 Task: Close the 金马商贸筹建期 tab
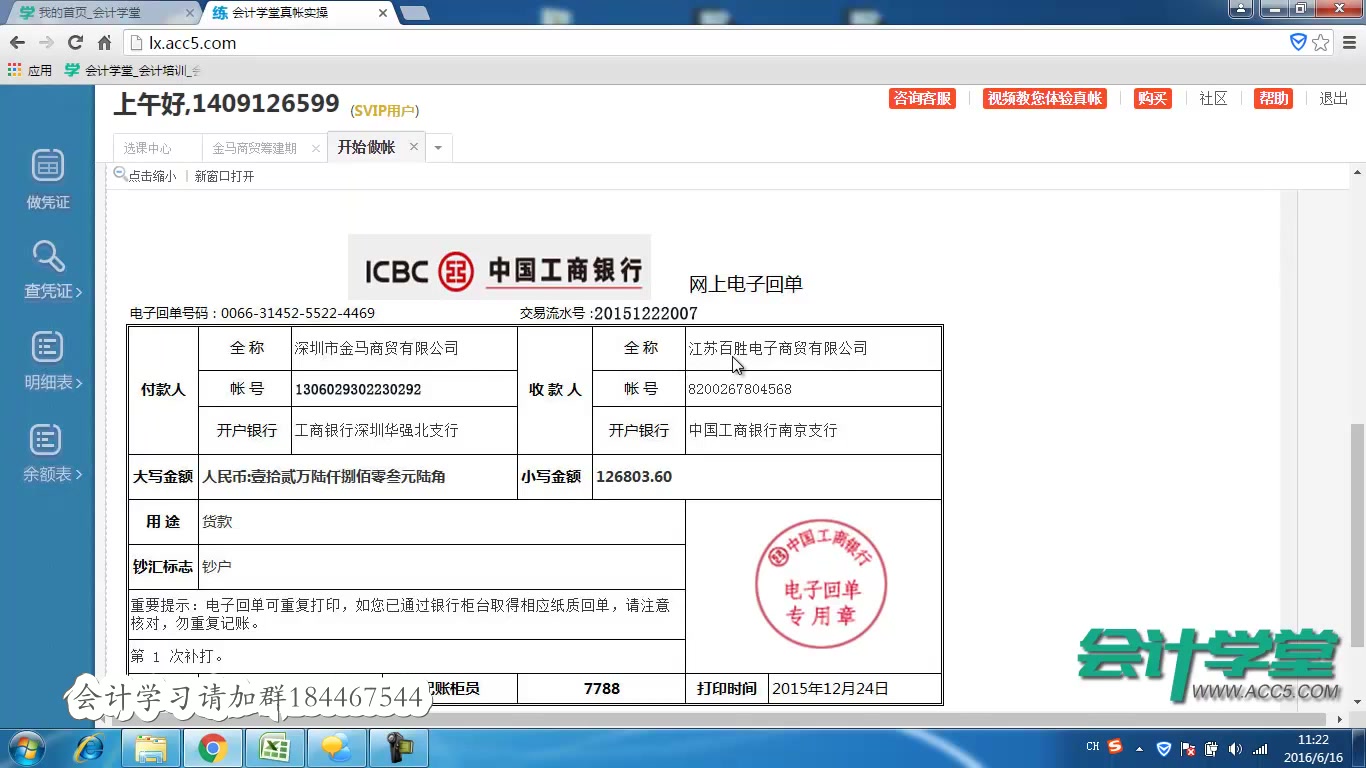point(316,148)
